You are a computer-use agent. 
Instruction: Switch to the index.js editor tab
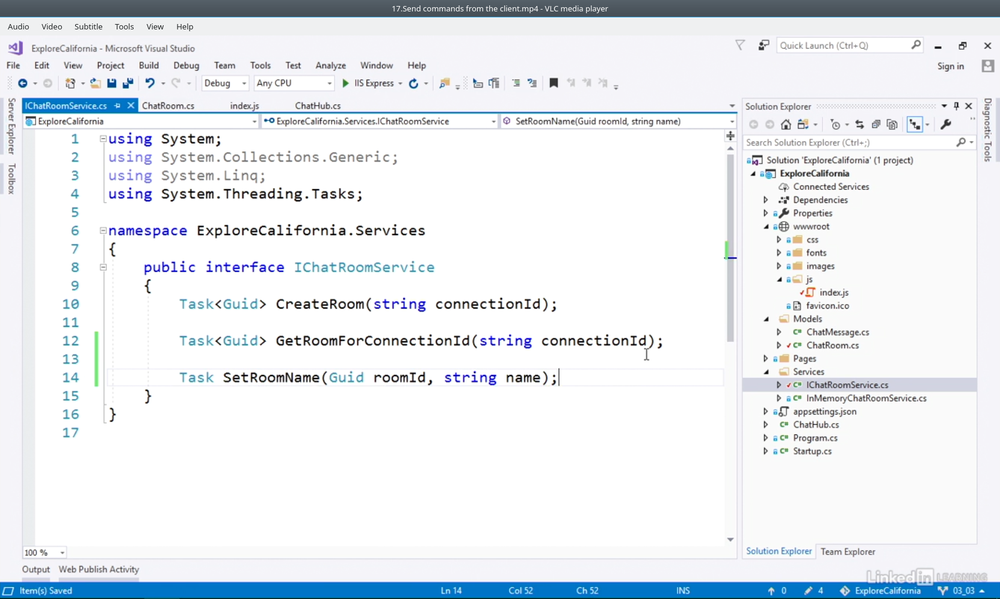pos(244,106)
